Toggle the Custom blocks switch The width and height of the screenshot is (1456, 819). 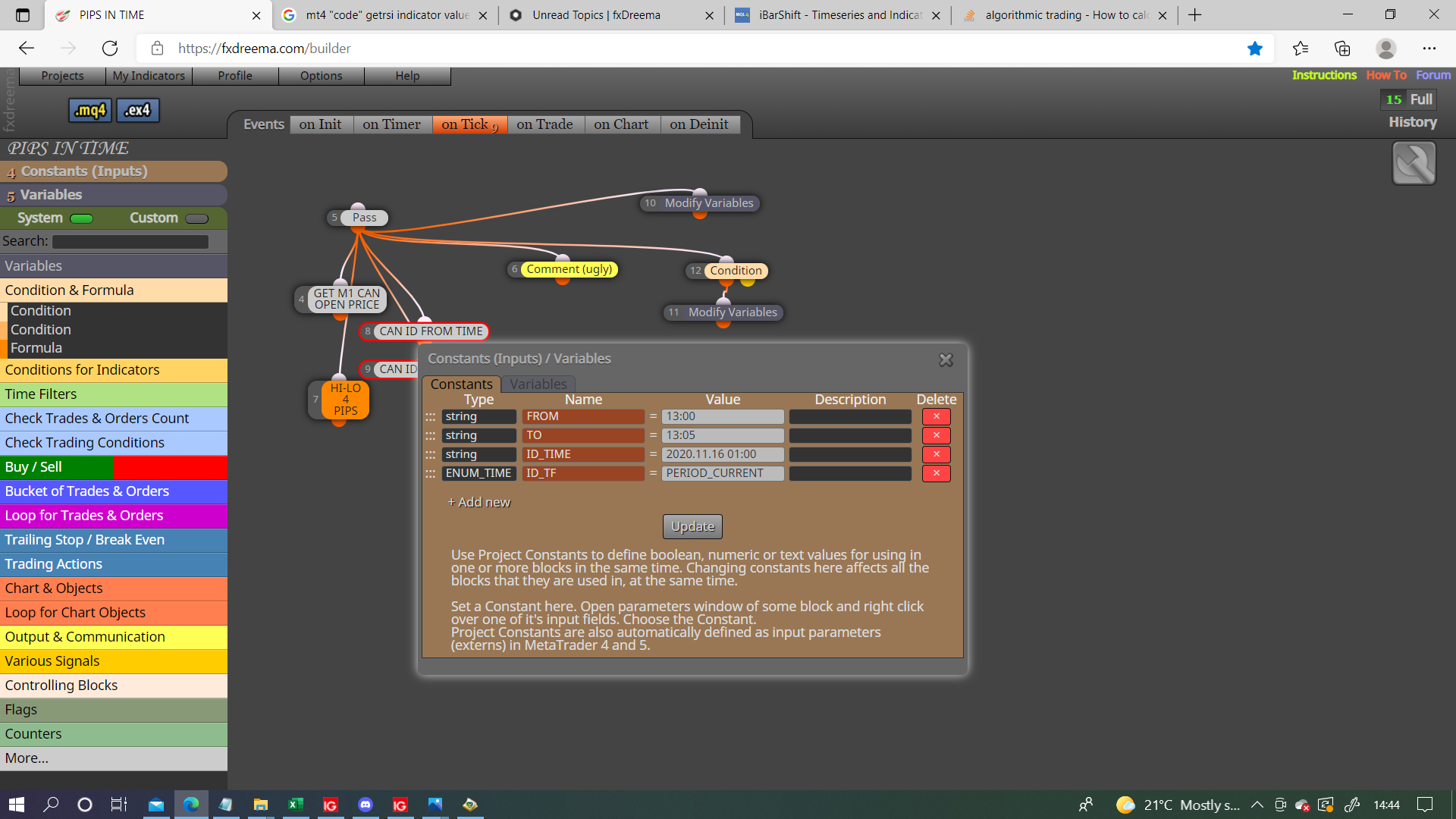click(196, 219)
